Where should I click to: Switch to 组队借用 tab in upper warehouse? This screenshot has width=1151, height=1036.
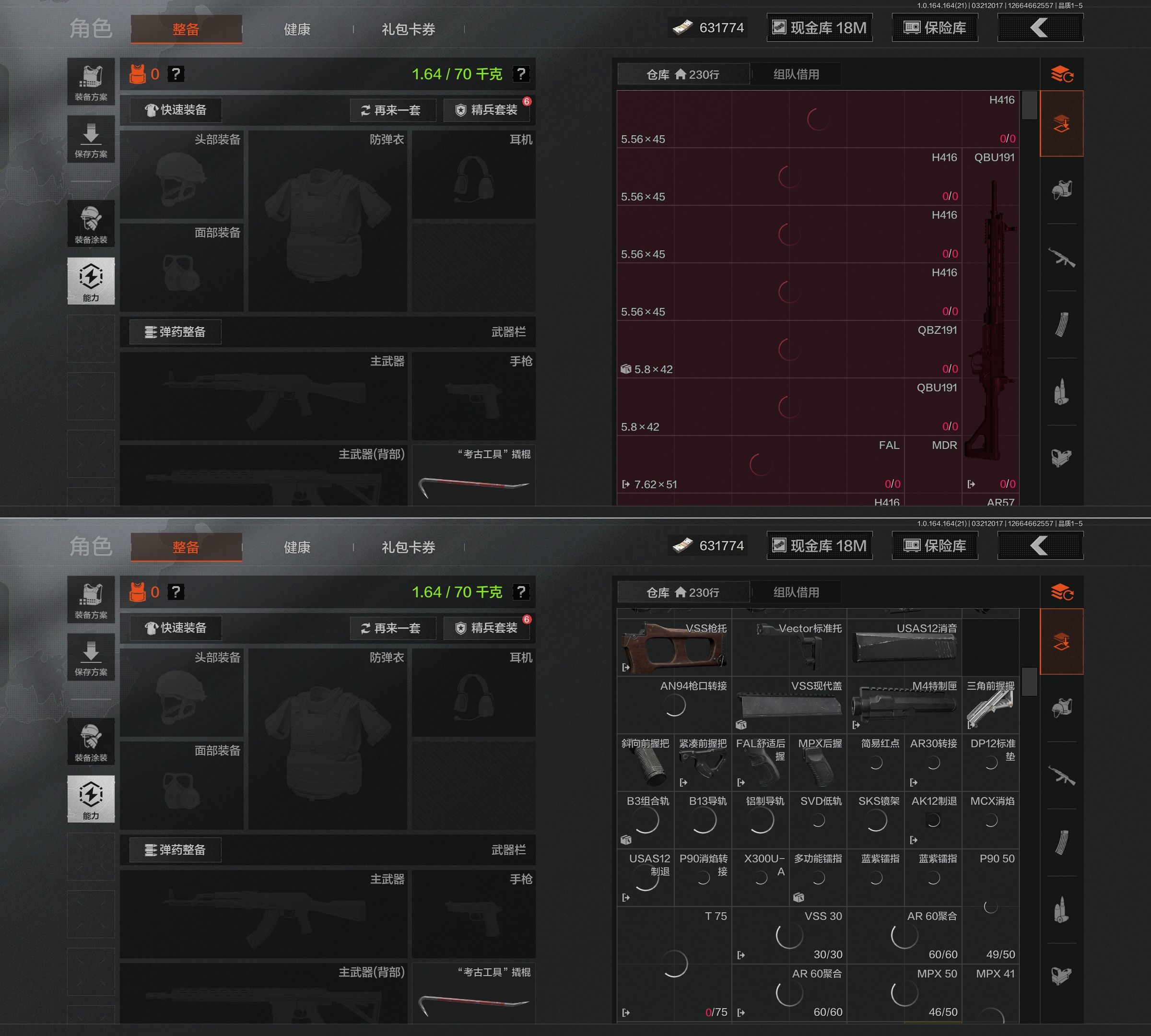tap(796, 74)
